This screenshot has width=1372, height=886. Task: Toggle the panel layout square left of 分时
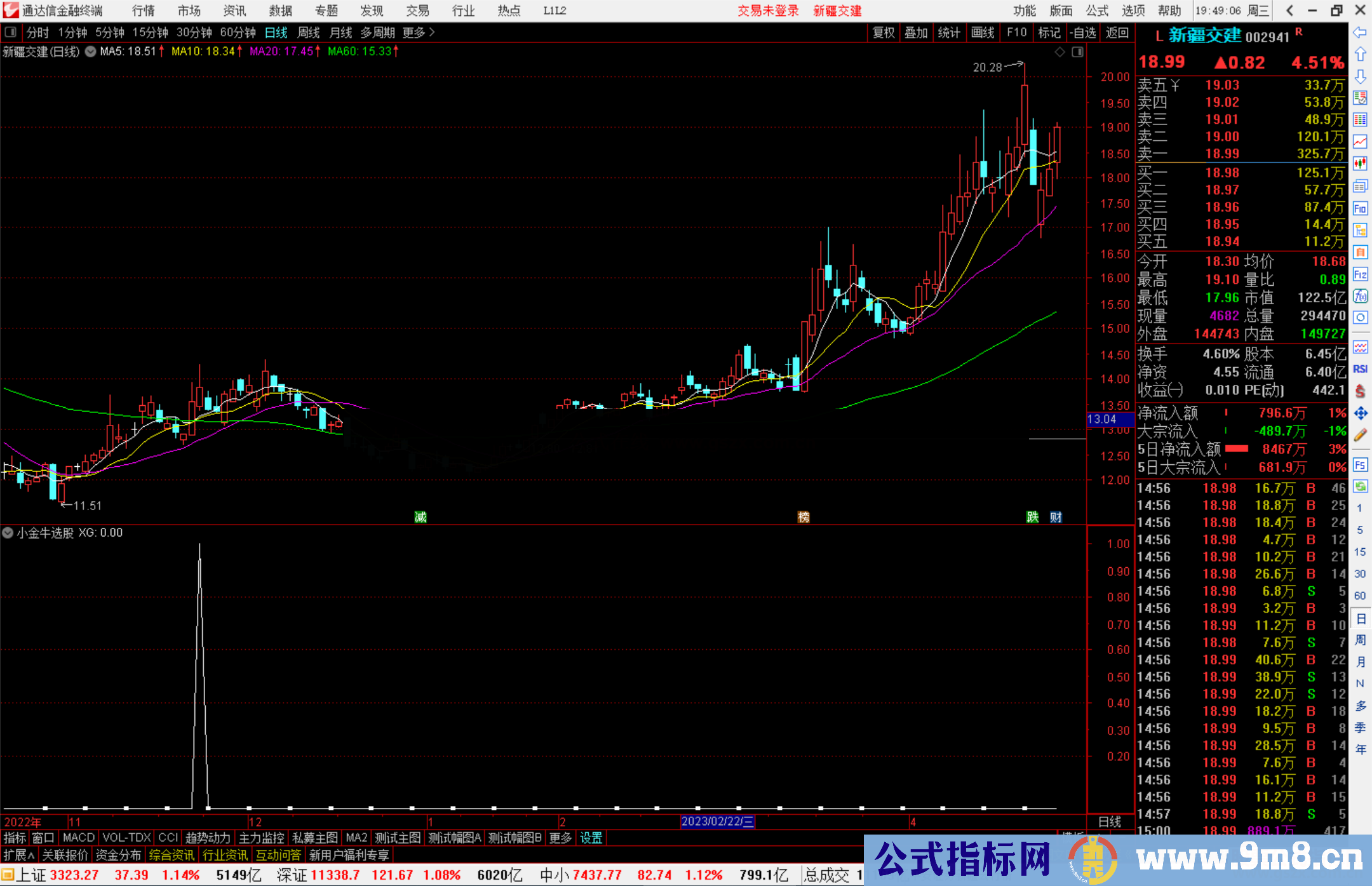tap(10, 32)
